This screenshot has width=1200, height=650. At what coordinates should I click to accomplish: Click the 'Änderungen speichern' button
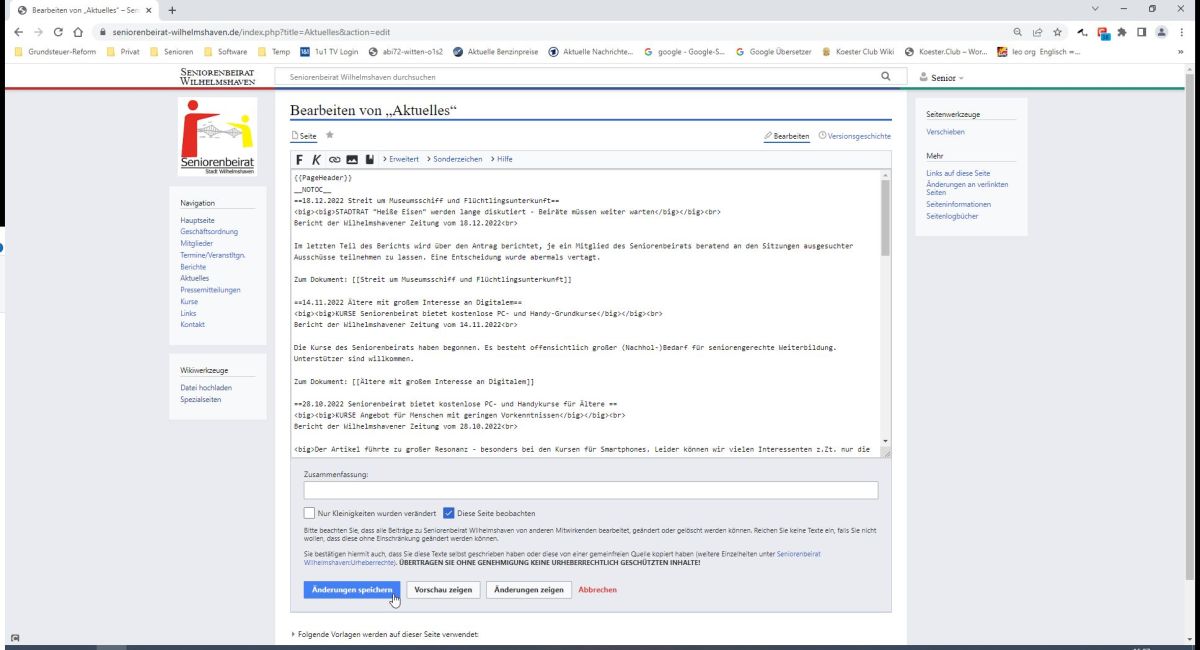[x=352, y=590]
